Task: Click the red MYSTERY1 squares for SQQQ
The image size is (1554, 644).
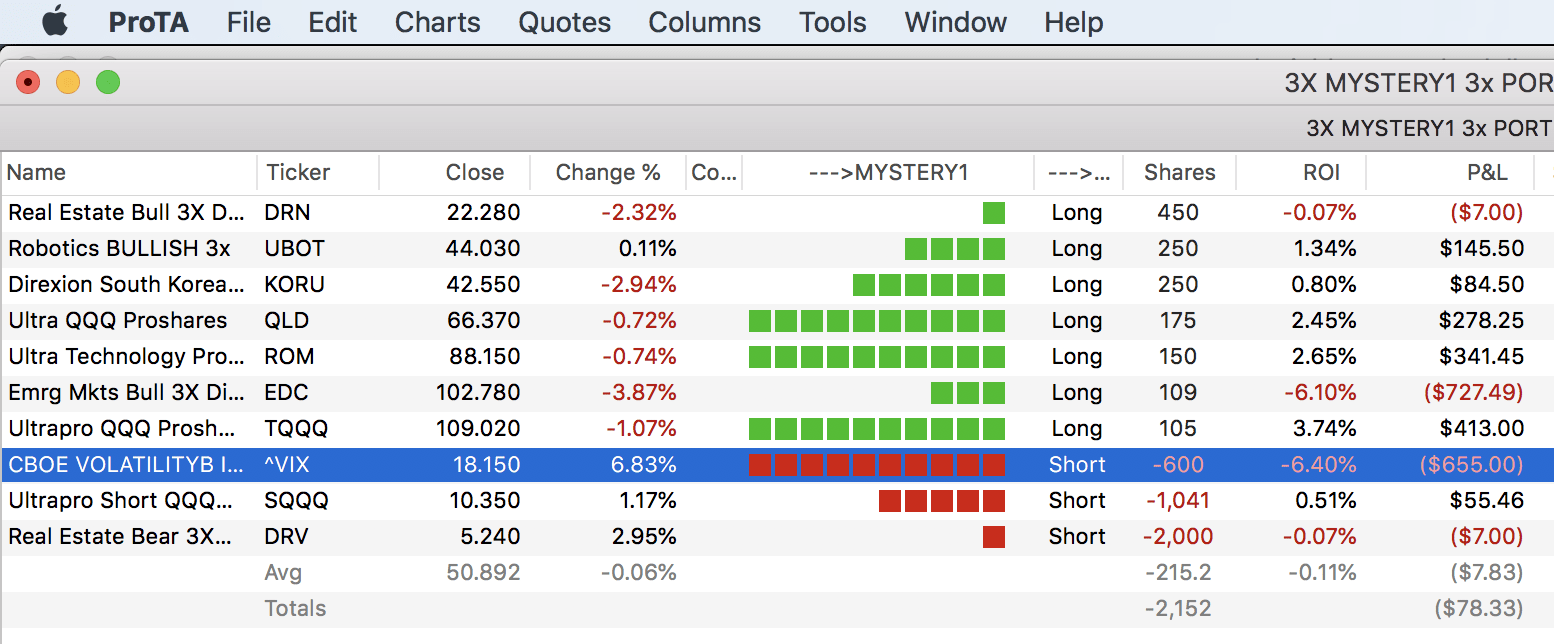Action: (x=941, y=501)
